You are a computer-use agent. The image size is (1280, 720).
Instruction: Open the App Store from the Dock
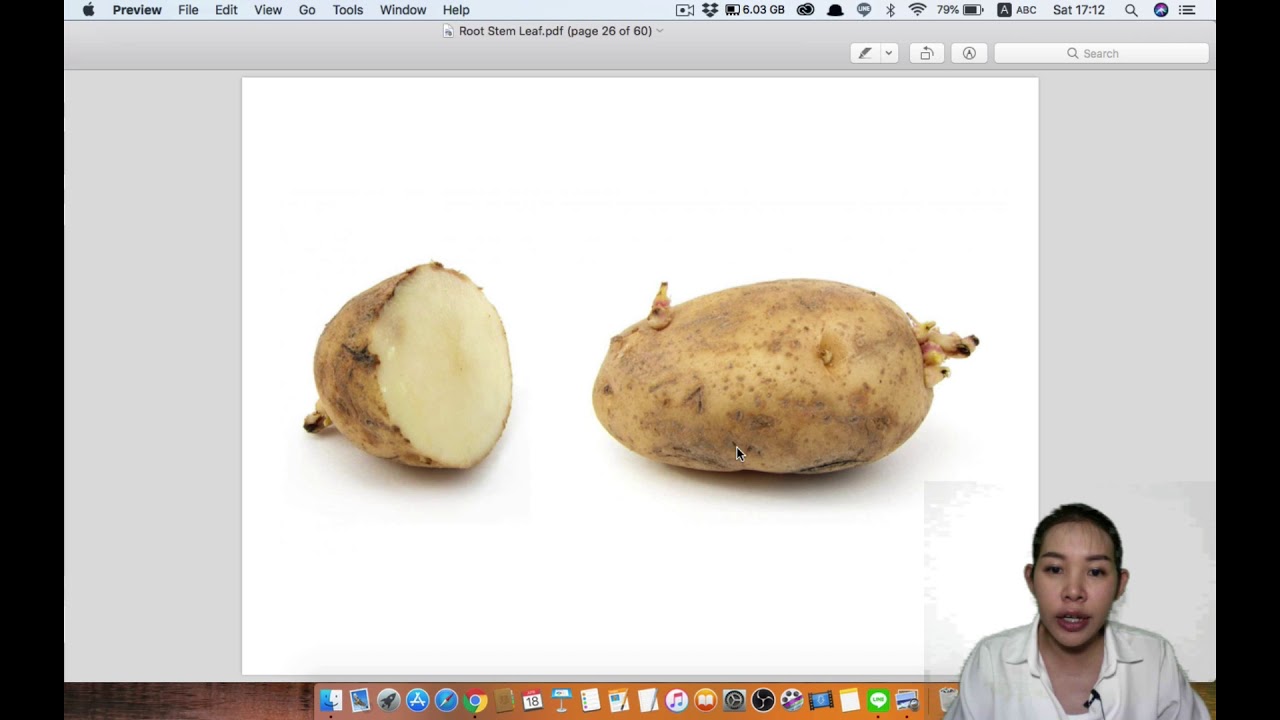point(418,701)
